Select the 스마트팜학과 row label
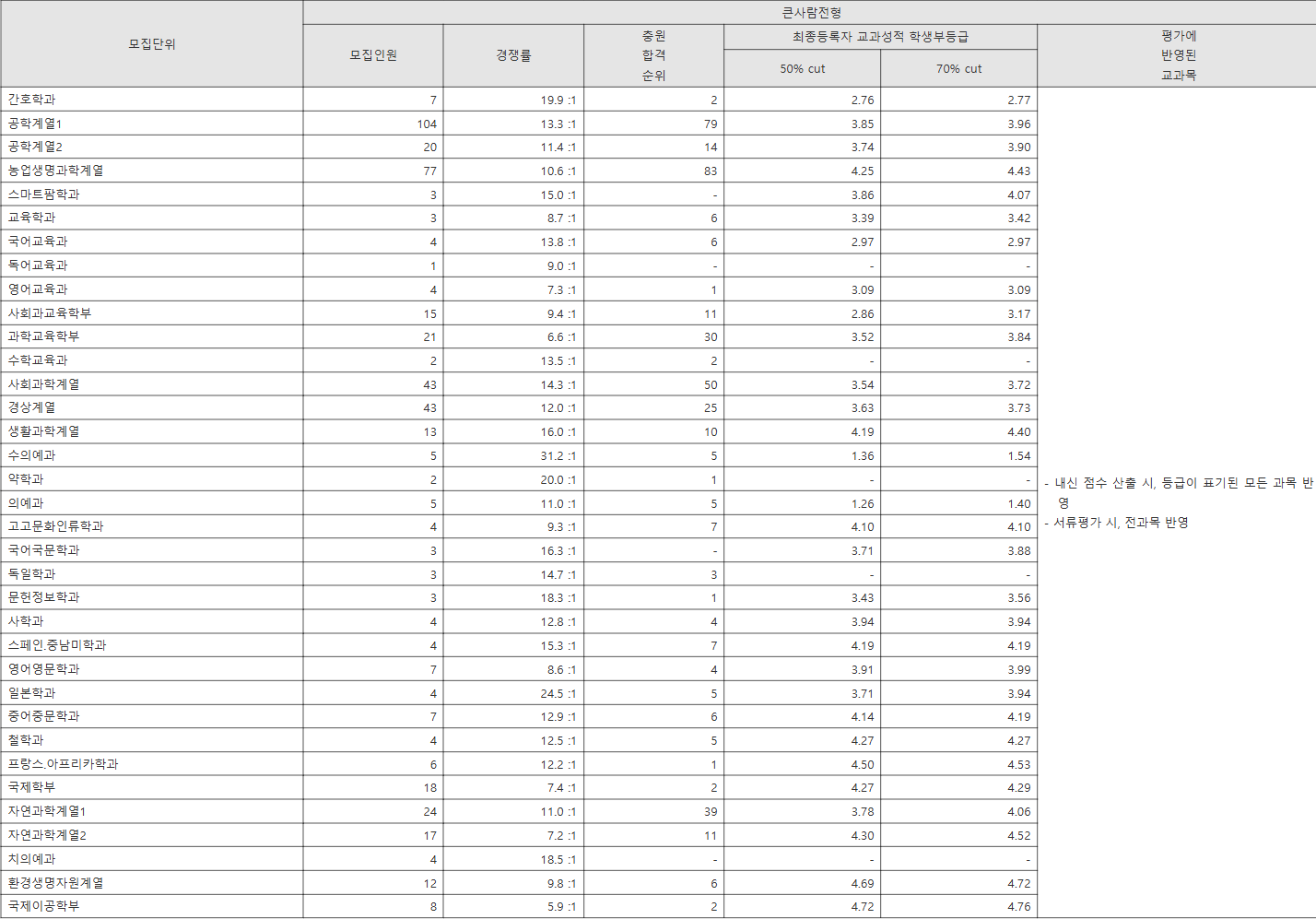 [x=44, y=194]
